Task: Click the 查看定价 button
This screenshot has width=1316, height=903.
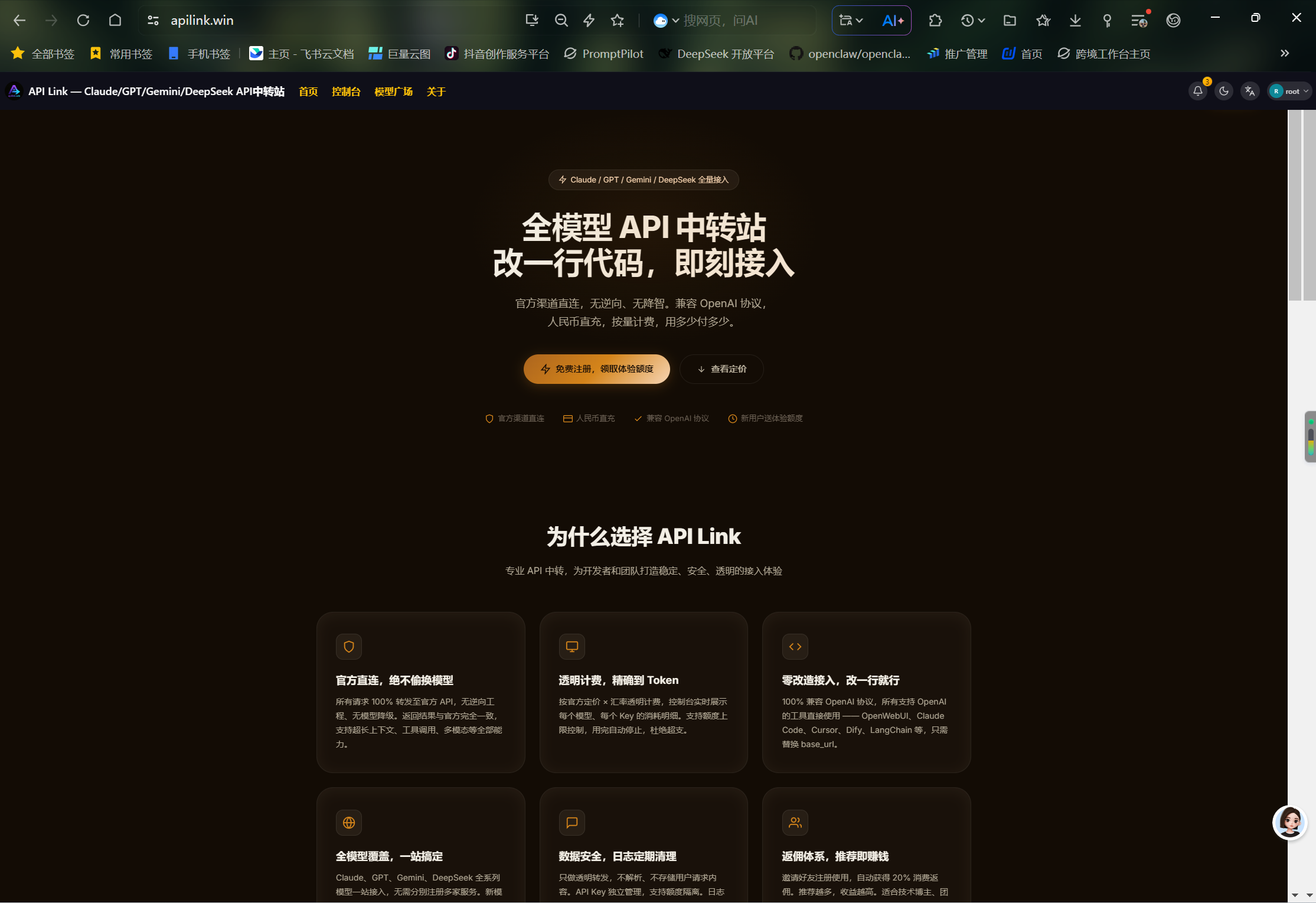Action: (x=721, y=369)
